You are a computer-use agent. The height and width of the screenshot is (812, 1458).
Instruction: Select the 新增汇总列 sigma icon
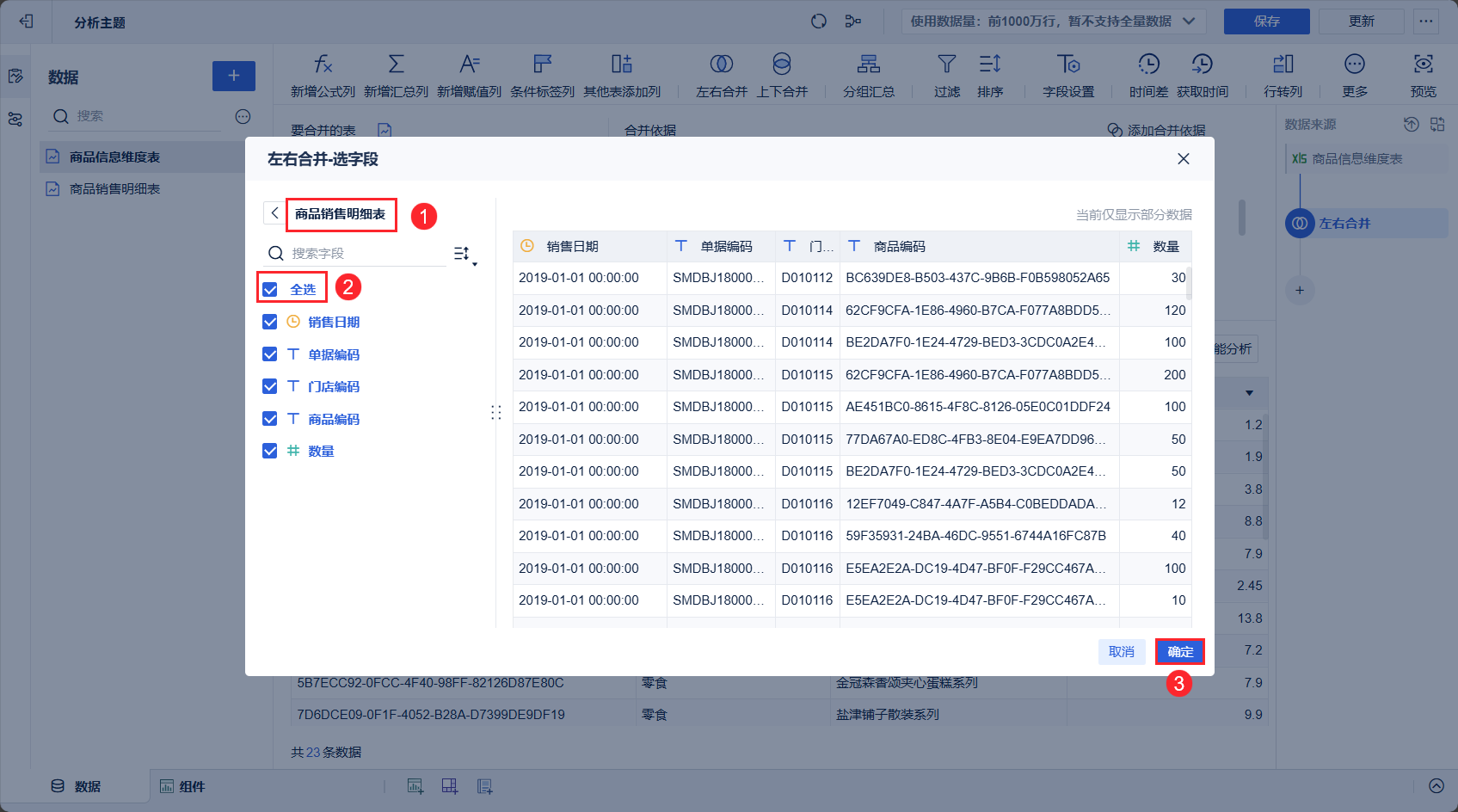click(x=396, y=65)
